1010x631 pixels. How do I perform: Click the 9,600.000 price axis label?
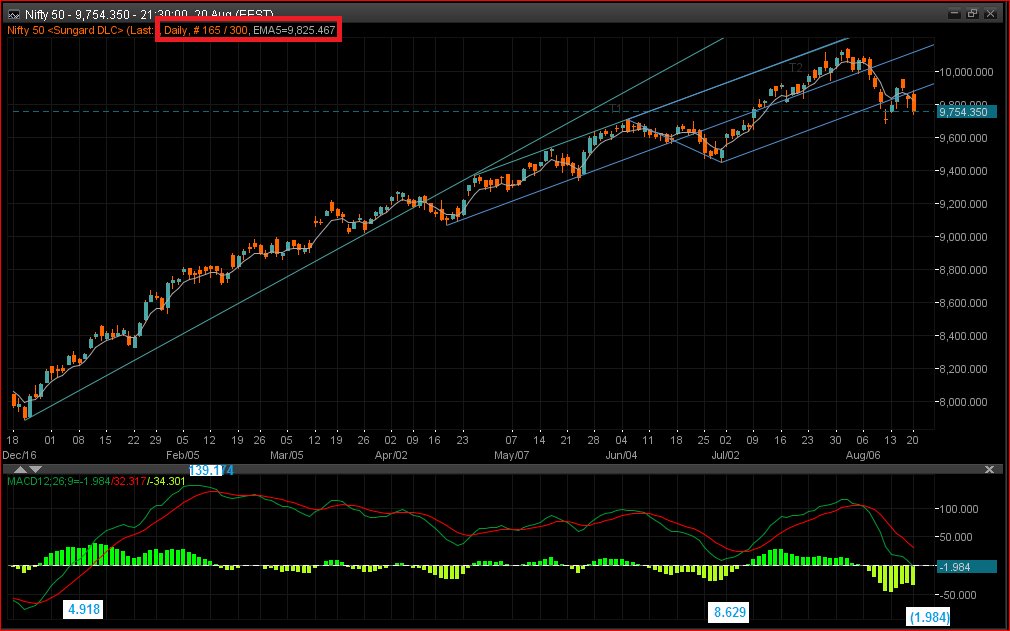tap(964, 138)
